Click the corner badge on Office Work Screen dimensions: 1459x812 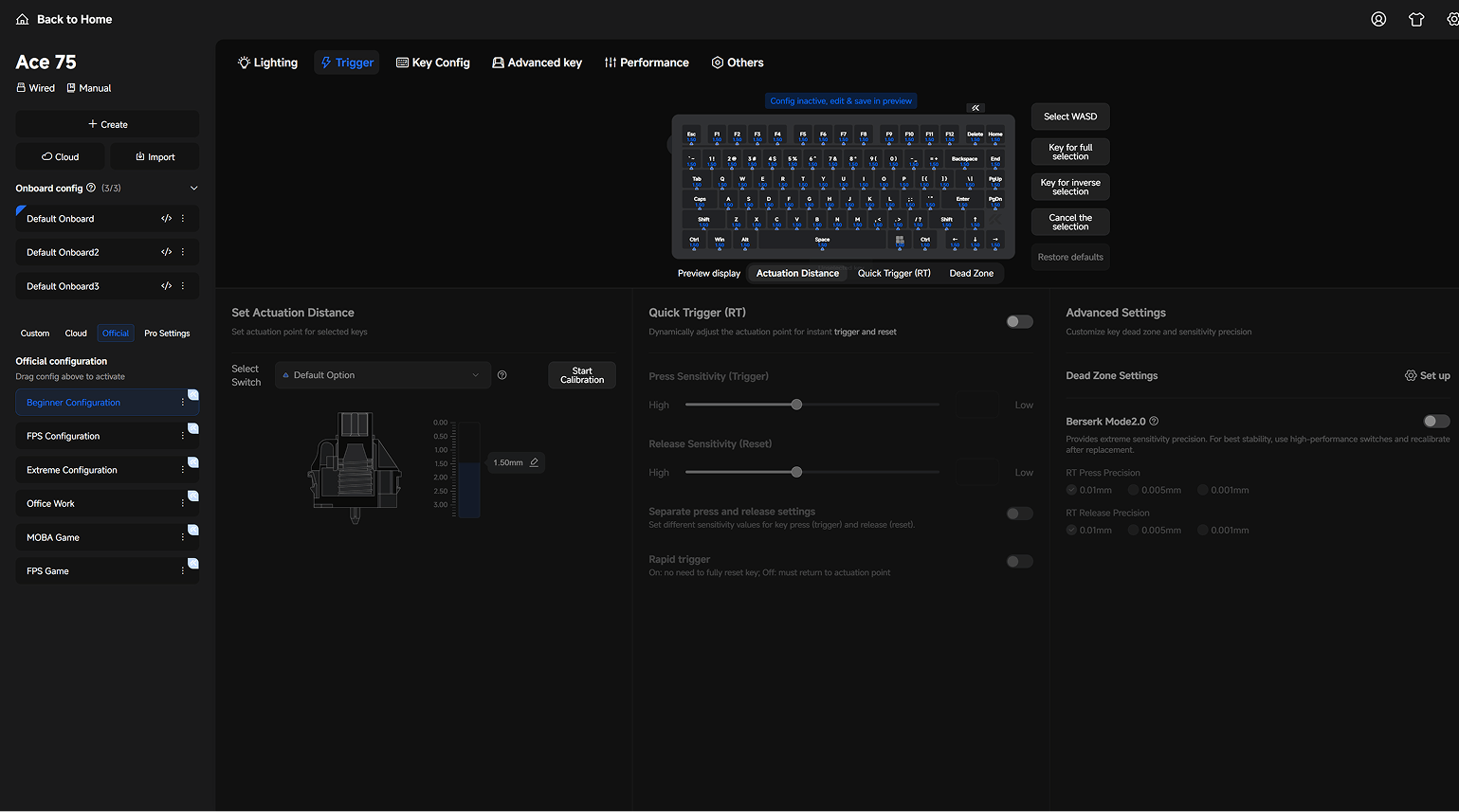(193, 496)
